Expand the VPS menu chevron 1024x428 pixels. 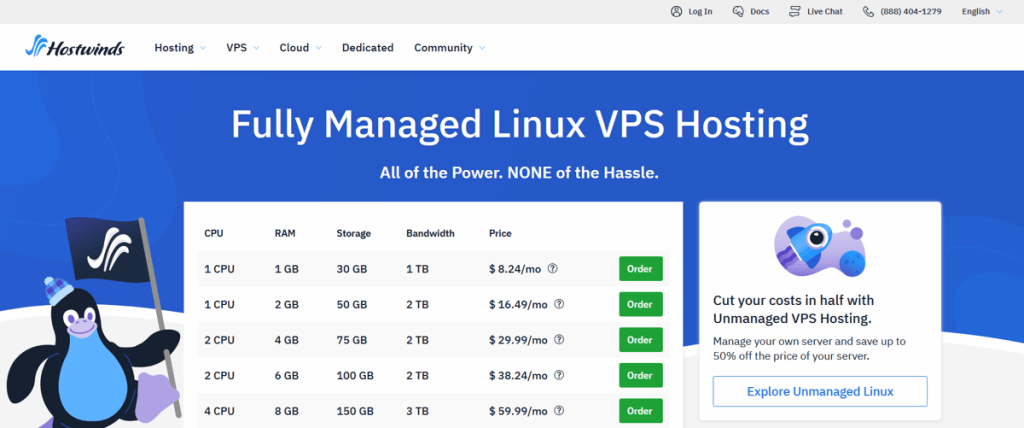(256, 48)
